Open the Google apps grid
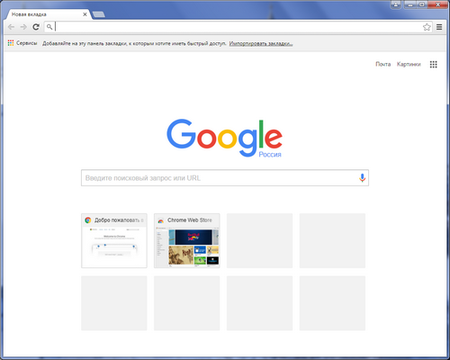Screen dimensions: 450x360 tap(433, 64)
